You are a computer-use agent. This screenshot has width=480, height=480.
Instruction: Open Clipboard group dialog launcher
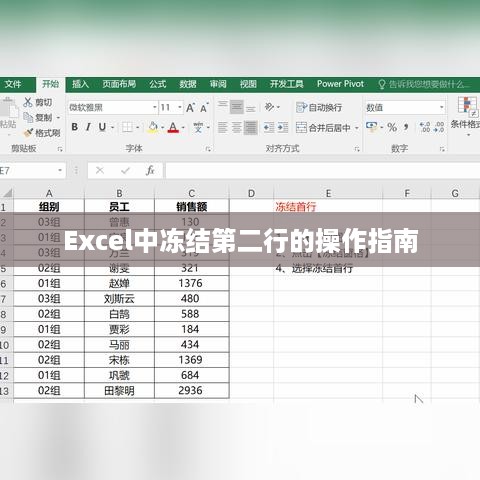pos(60,149)
